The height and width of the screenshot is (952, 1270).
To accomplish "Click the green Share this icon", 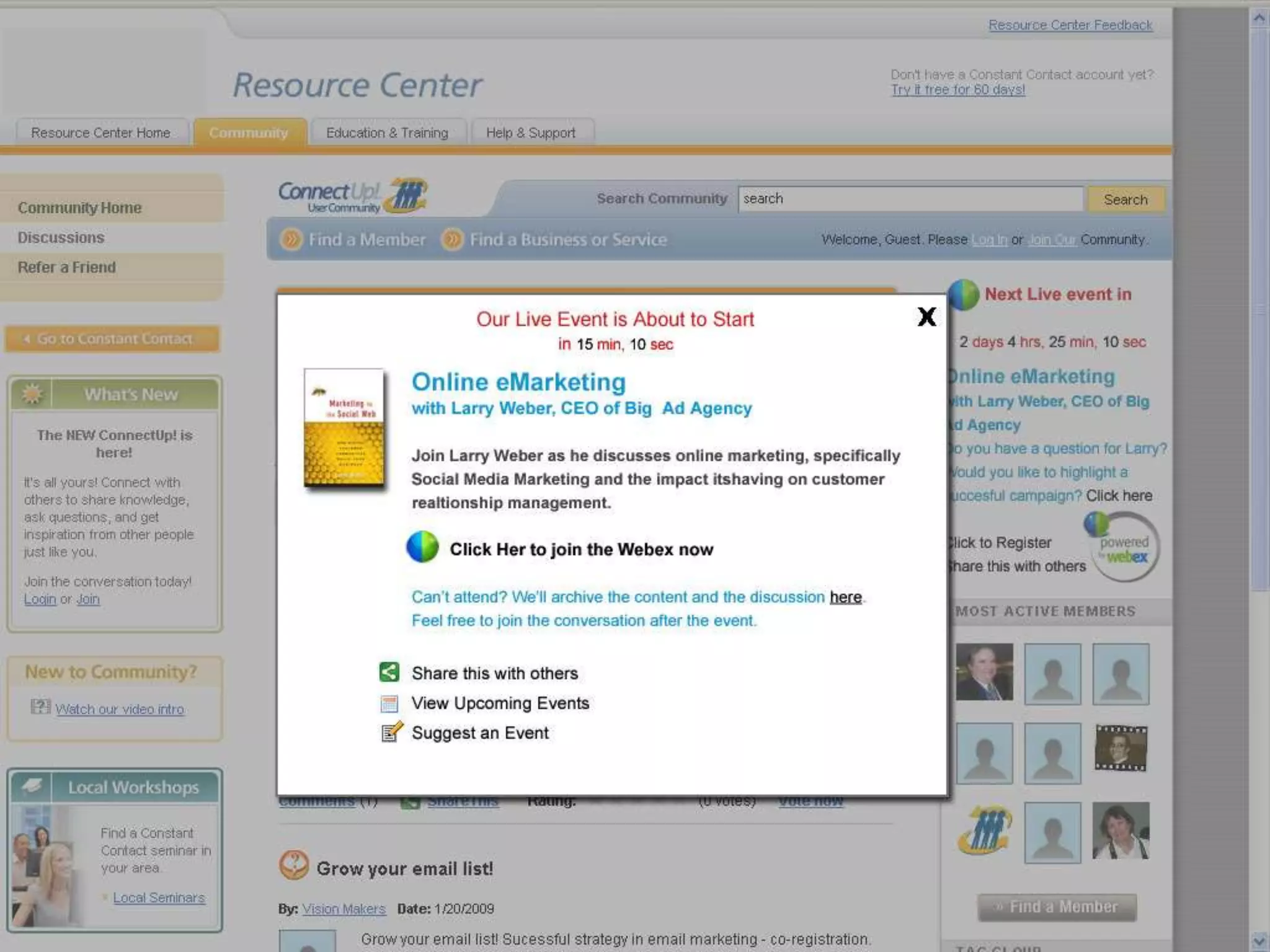I will pos(389,672).
